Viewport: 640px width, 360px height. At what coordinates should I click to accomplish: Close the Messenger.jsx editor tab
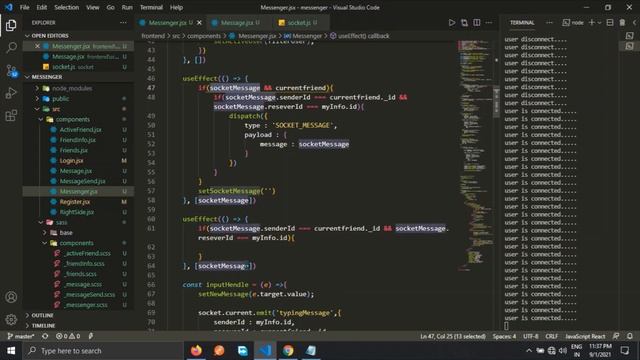[199, 23]
